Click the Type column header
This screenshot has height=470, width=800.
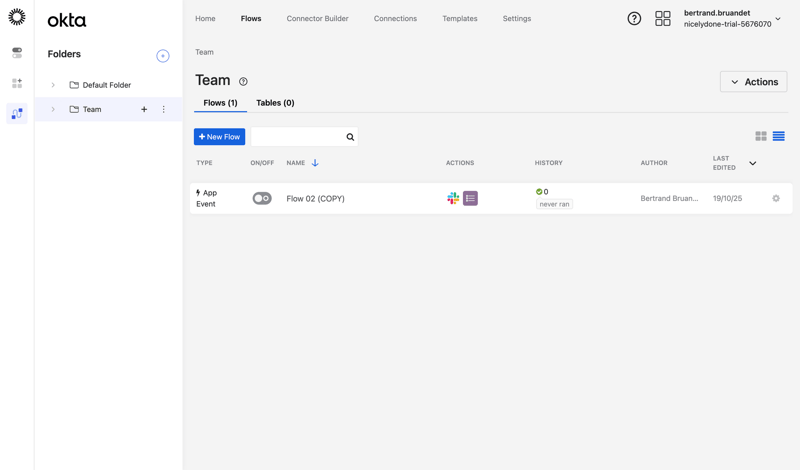204,163
